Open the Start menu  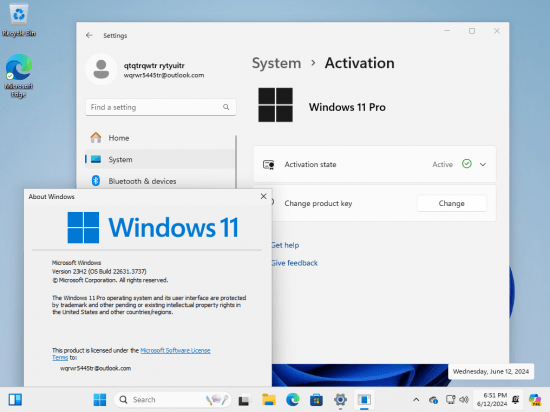tap(100, 400)
